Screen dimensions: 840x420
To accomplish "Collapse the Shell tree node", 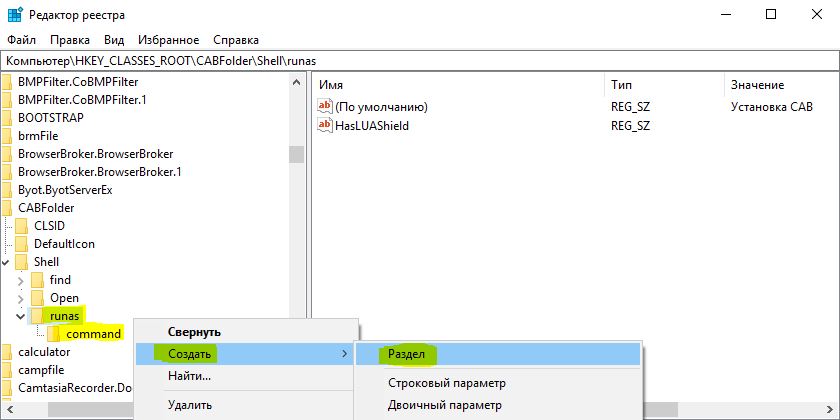I will 5,262.
